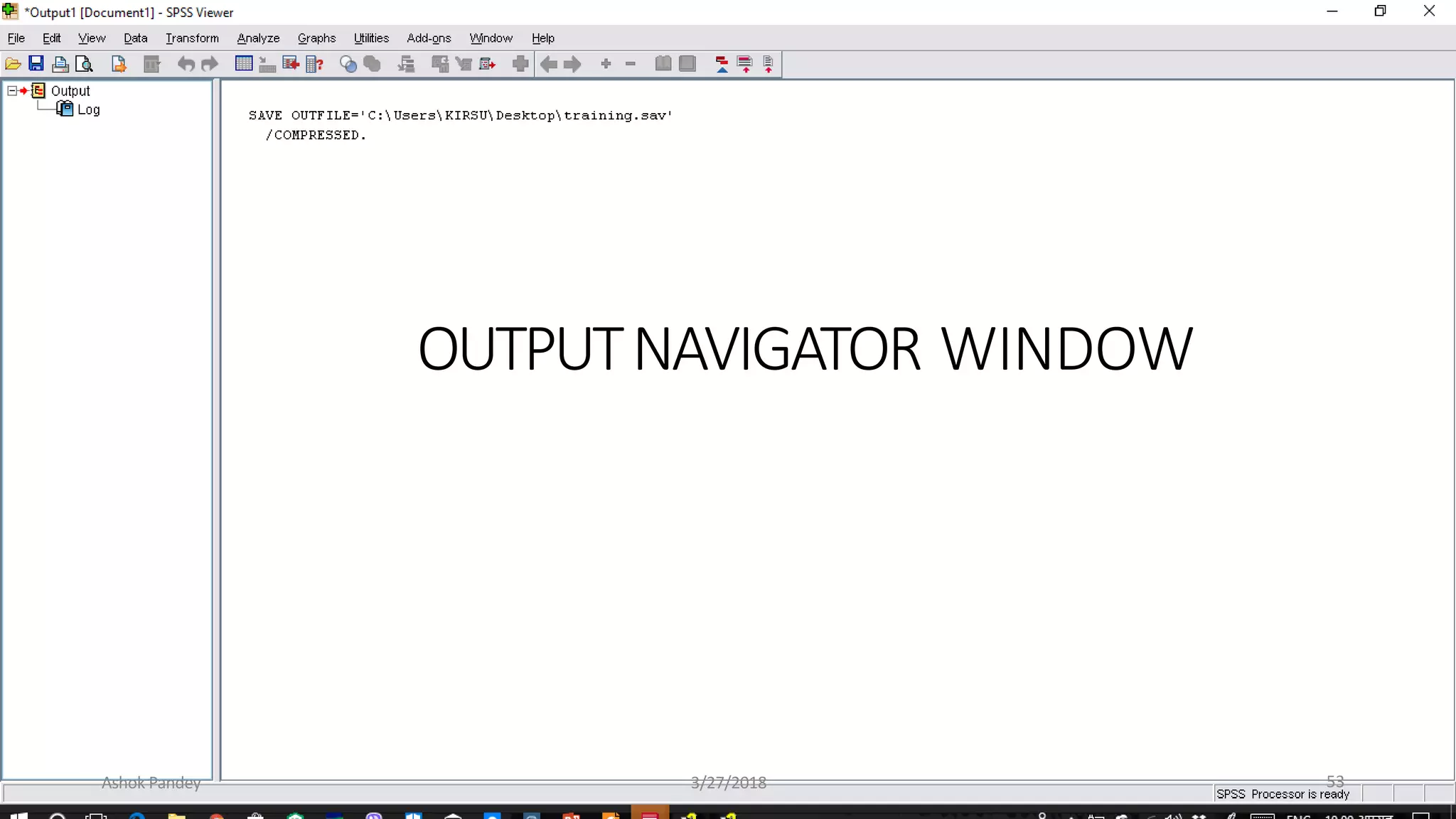Viewport: 1456px width, 819px height.
Task: Open the Data menu
Action: tap(135, 38)
